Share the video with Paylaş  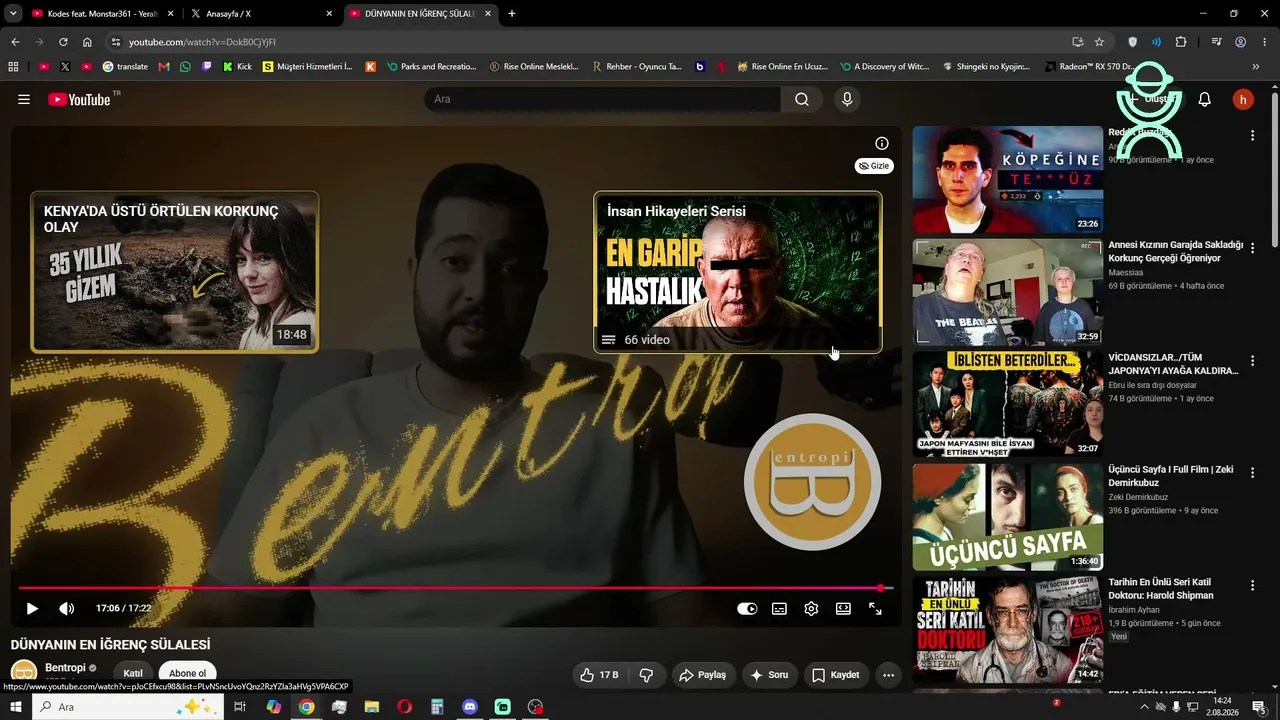(703, 675)
